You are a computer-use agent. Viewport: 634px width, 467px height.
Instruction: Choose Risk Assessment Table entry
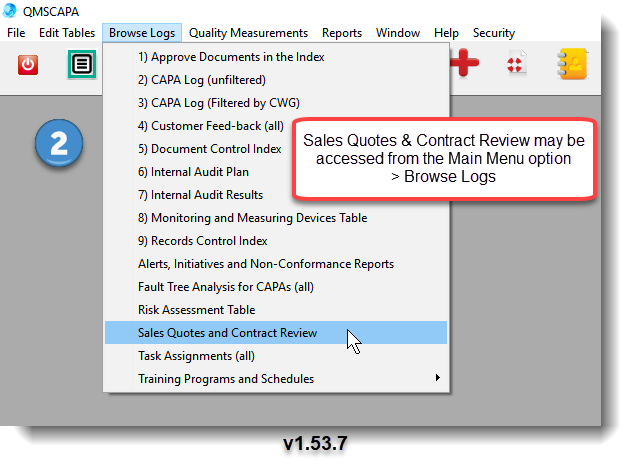pos(196,310)
